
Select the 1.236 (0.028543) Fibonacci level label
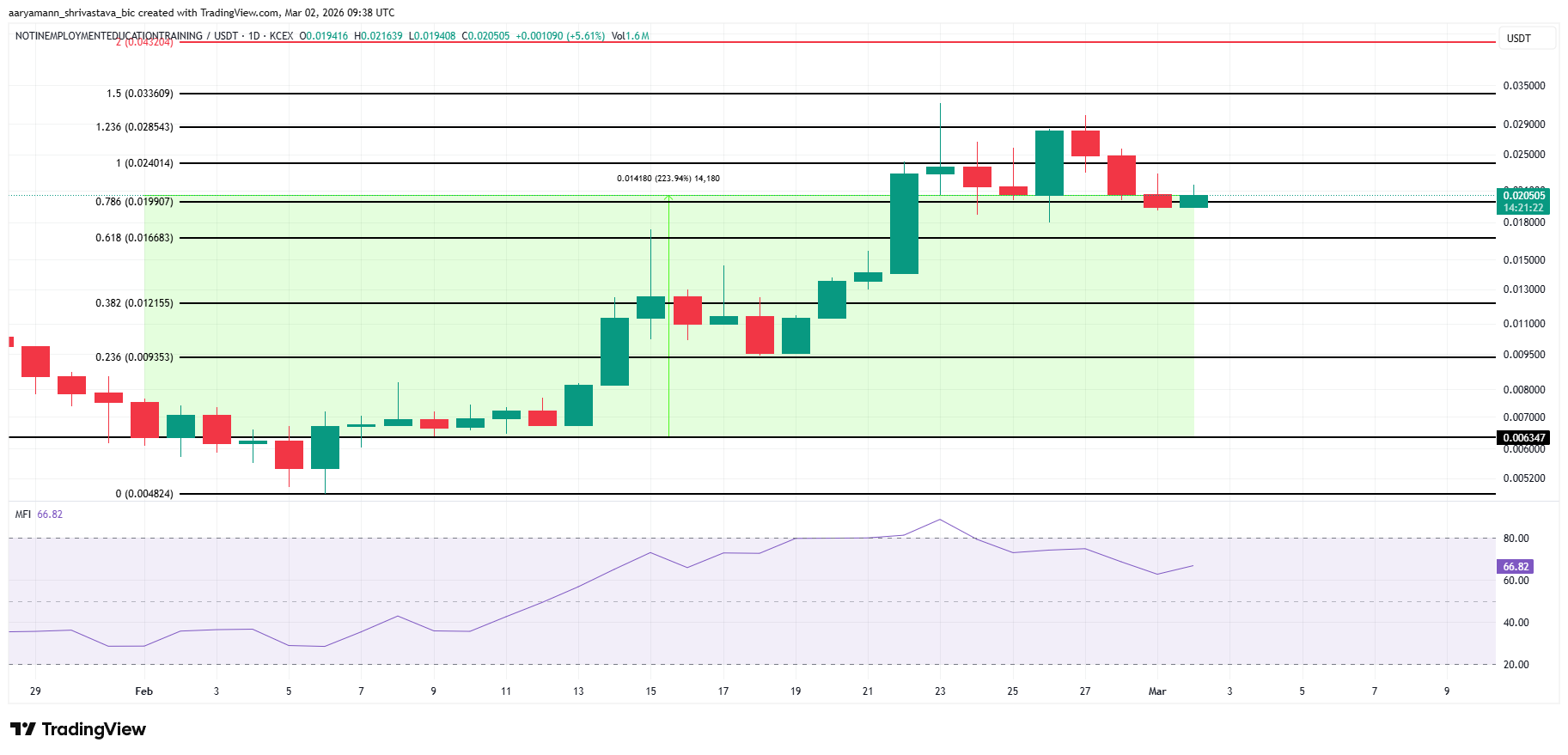click(134, 127)
